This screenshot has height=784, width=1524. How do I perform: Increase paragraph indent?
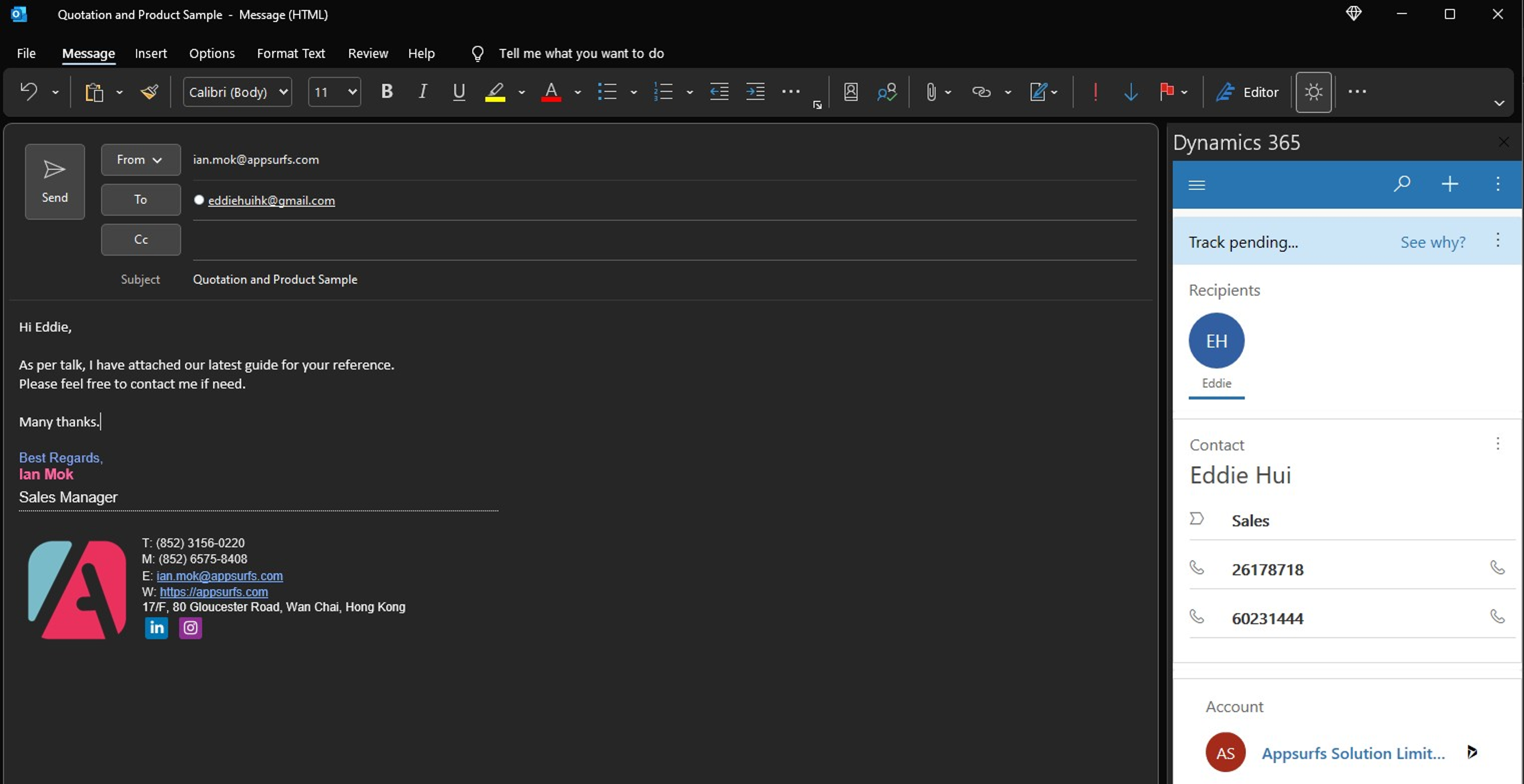coord(755,92)
